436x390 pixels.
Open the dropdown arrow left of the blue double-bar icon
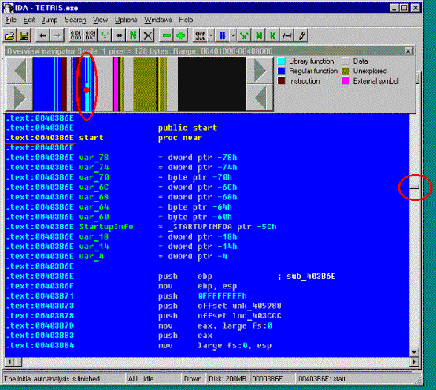click(211, 35)
